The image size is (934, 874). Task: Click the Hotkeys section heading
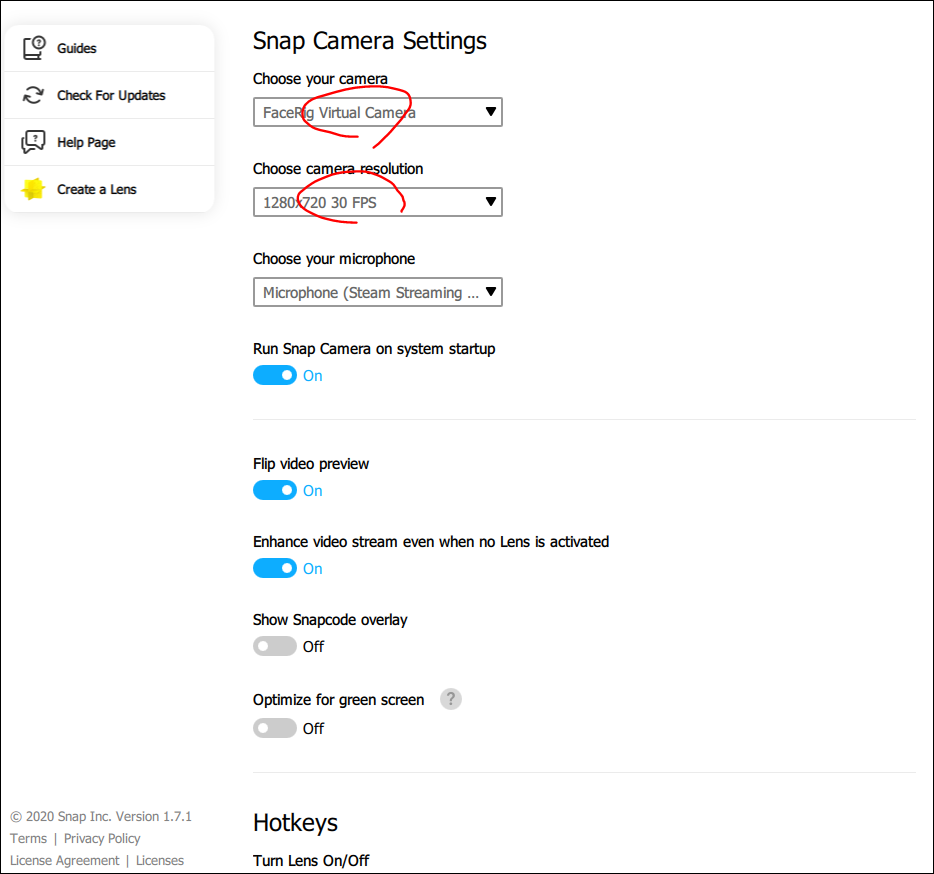pyautogui.click(x=295, y=823)
